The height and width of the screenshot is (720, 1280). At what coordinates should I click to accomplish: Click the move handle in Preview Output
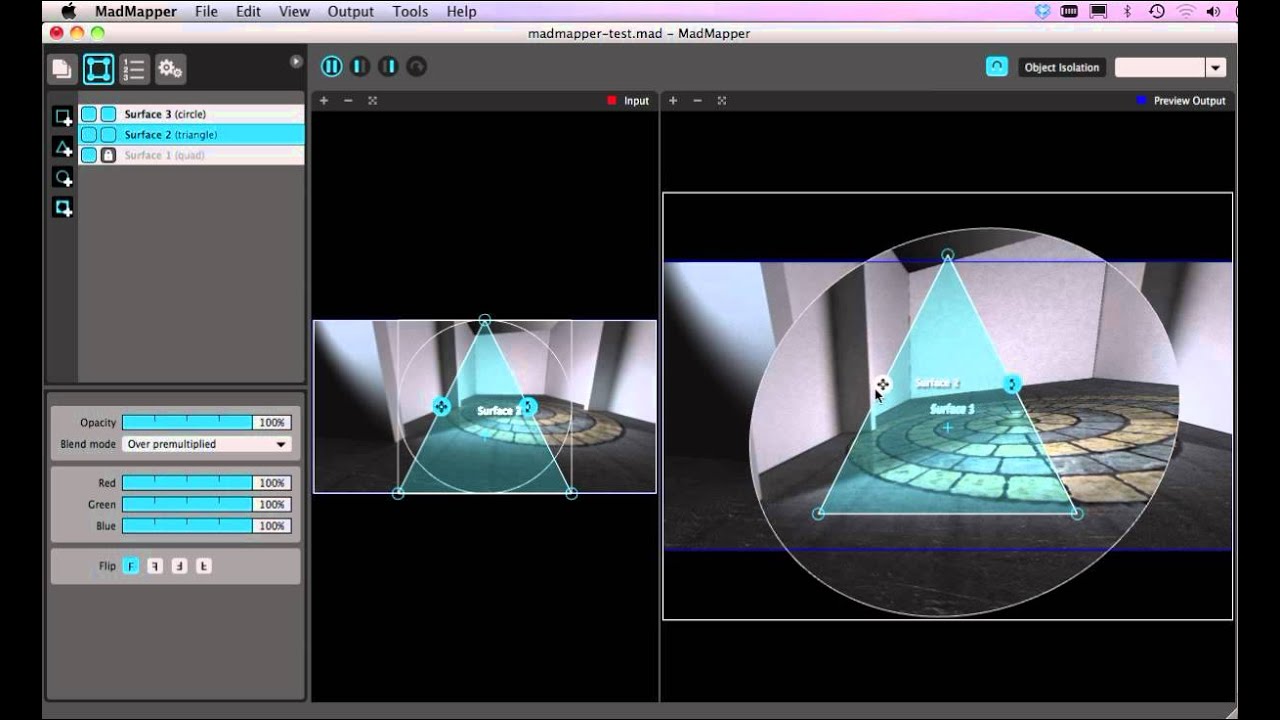pyautogui.click(x=882, y=384)
